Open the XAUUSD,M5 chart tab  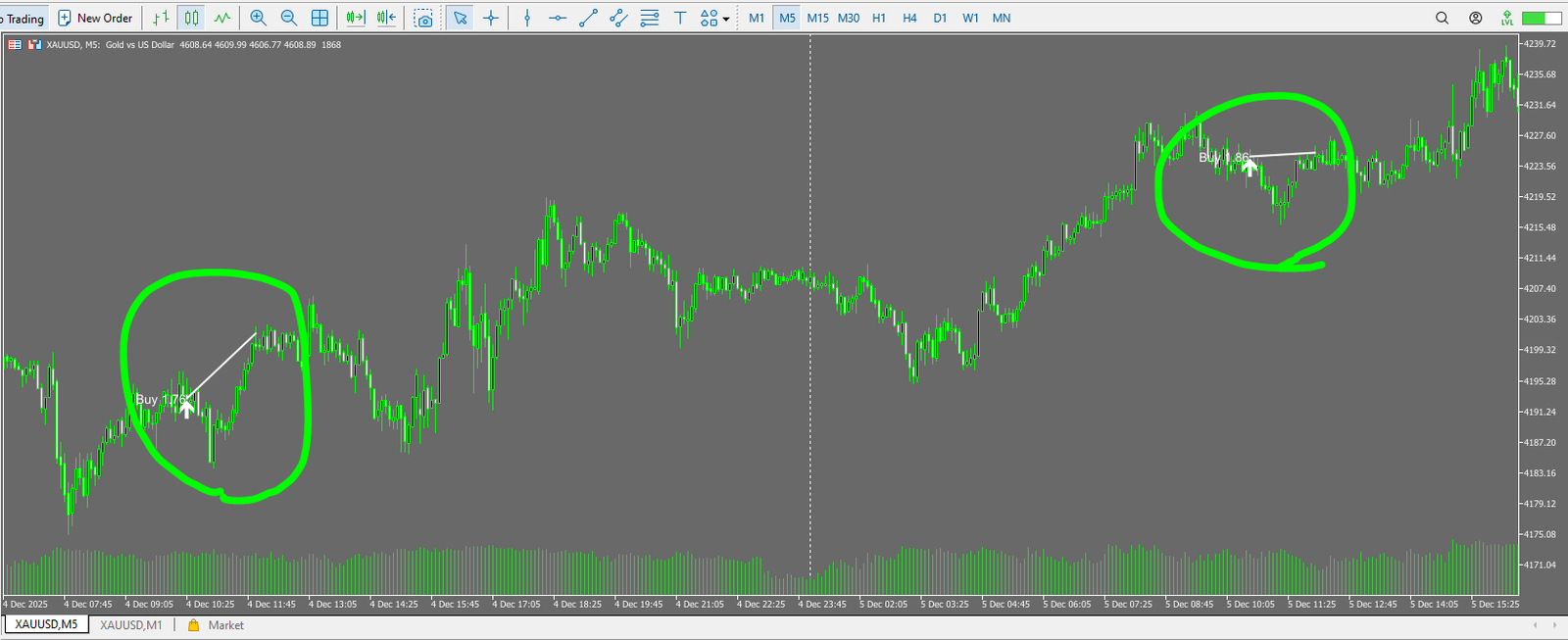(46, 624)
